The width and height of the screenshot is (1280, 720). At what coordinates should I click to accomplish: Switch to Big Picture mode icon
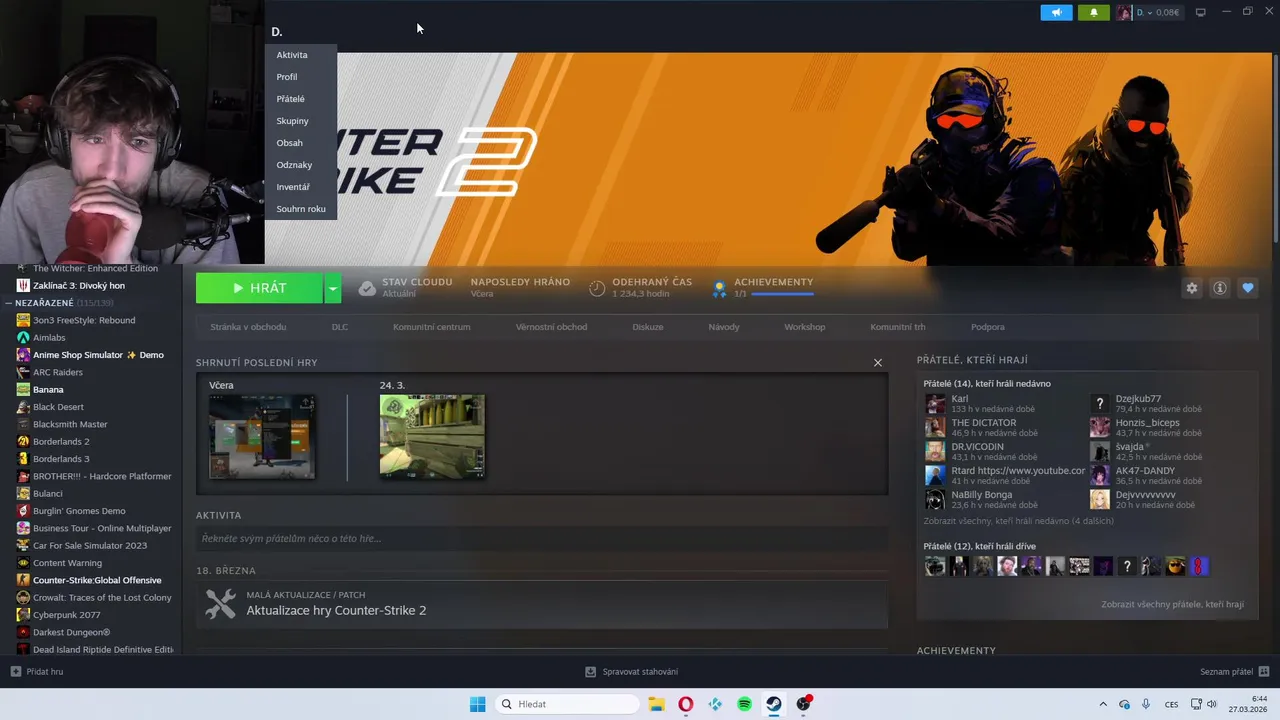pos(1201,13)
